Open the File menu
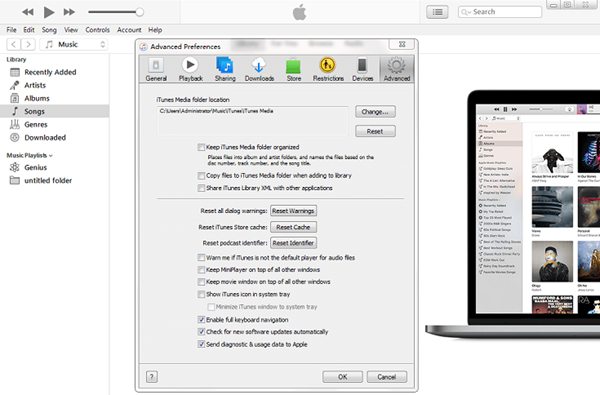This screenshot has height=395, width=600. [11, 30]
